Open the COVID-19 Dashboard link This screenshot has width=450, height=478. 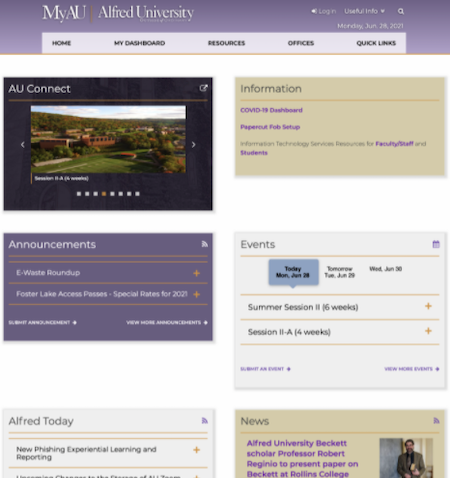[x=271, y=110]
